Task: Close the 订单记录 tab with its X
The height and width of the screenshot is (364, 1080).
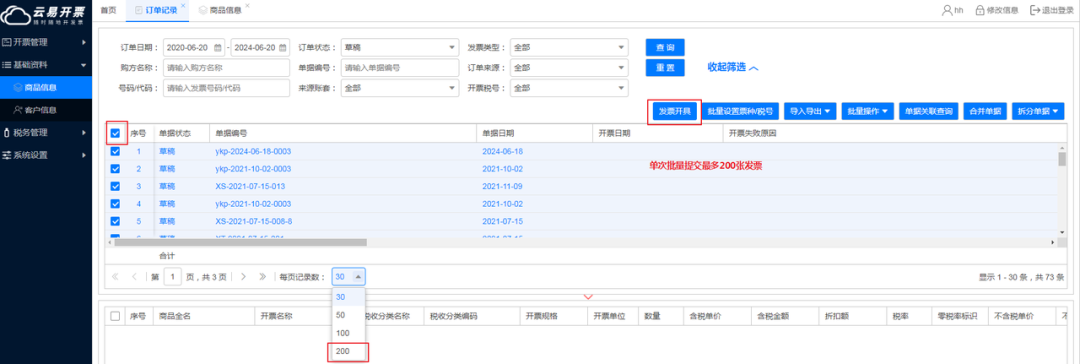Action: (183, 6)
